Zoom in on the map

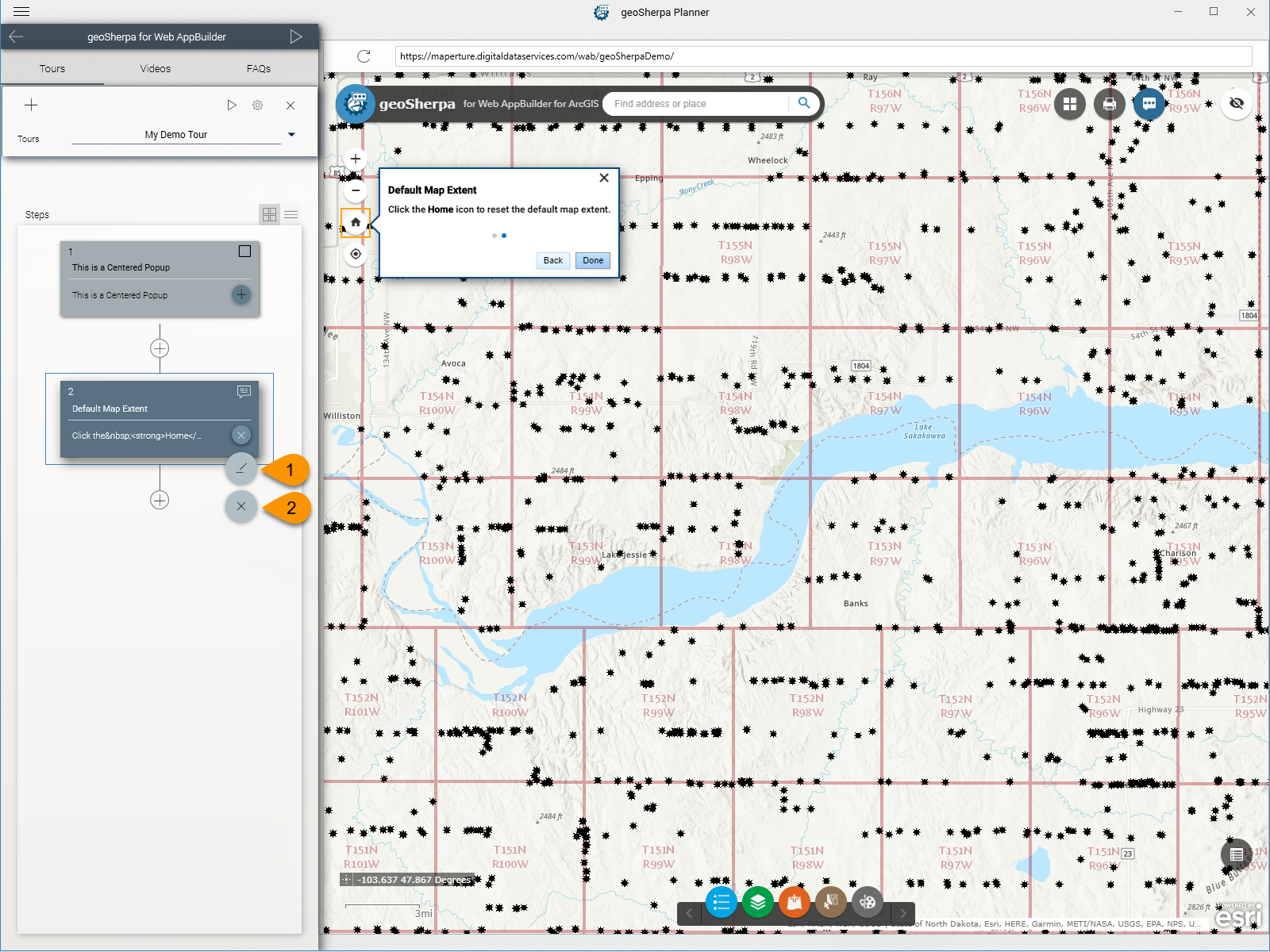[356, 159]
